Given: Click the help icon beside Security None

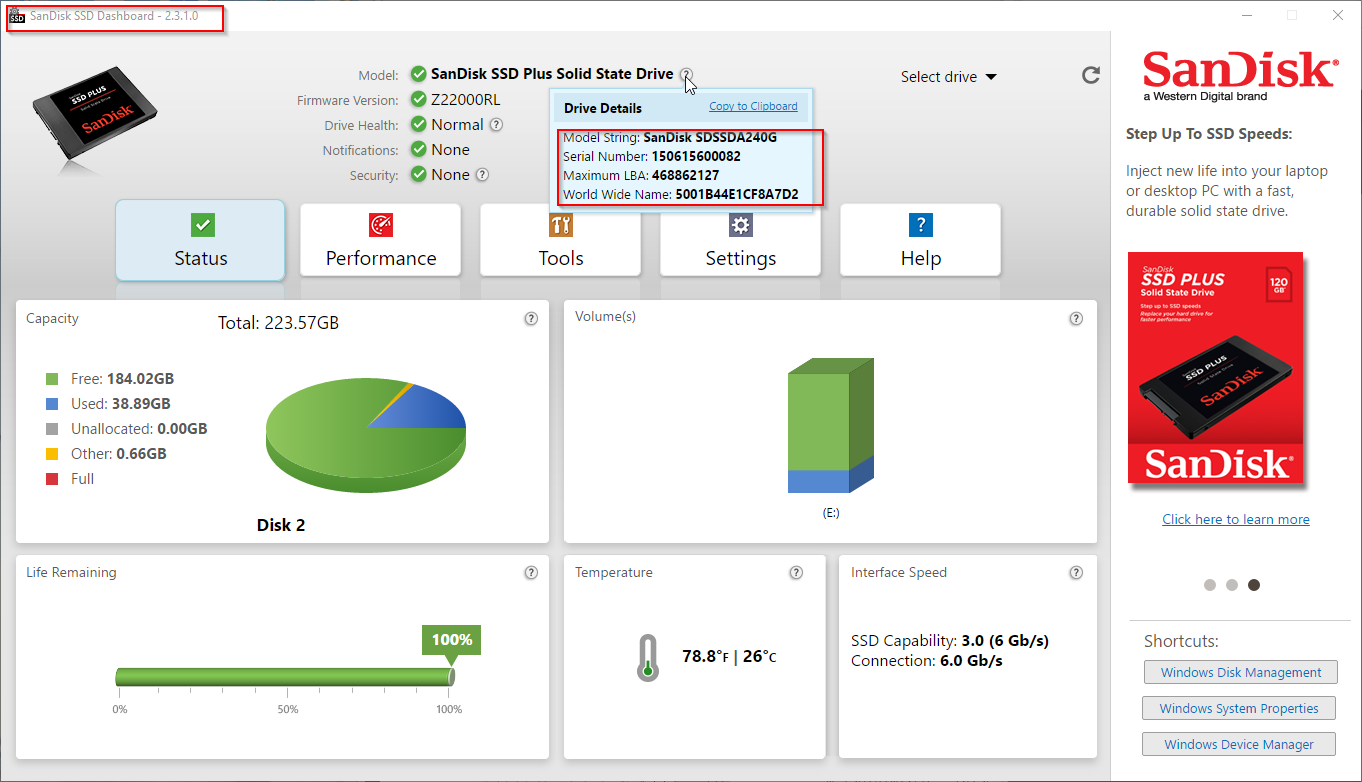Looking at the screenshot, I should pyautogui.click(x=482, y=175).
